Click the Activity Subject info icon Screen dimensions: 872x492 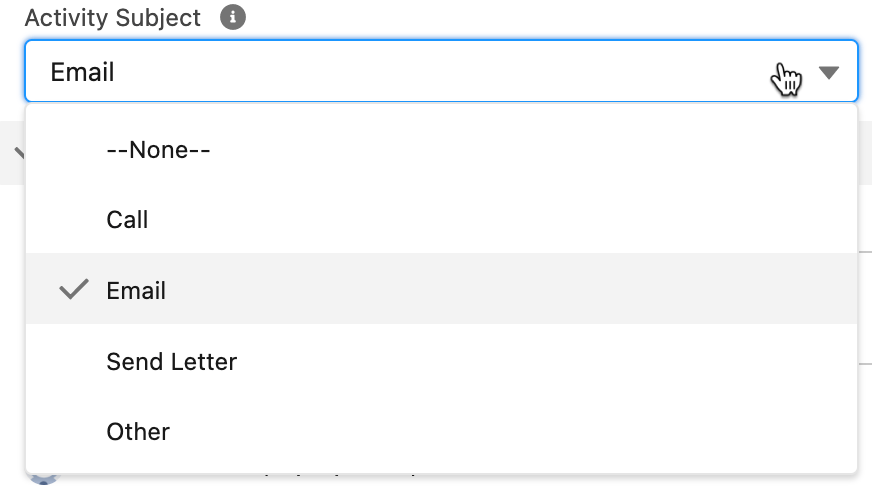click(x=233, y=18)
